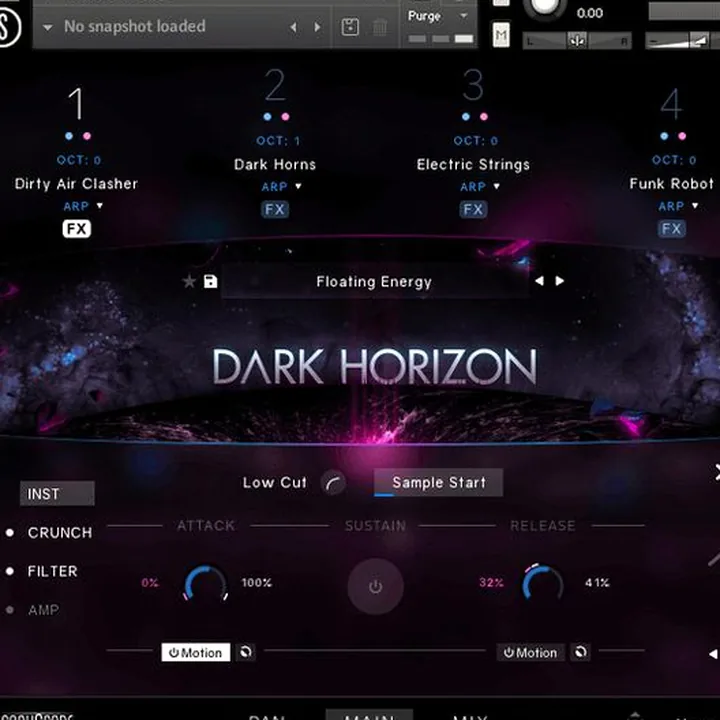This screenshot has width=720, height=720.
Task: Select layer 3 number
Action: 473,85
